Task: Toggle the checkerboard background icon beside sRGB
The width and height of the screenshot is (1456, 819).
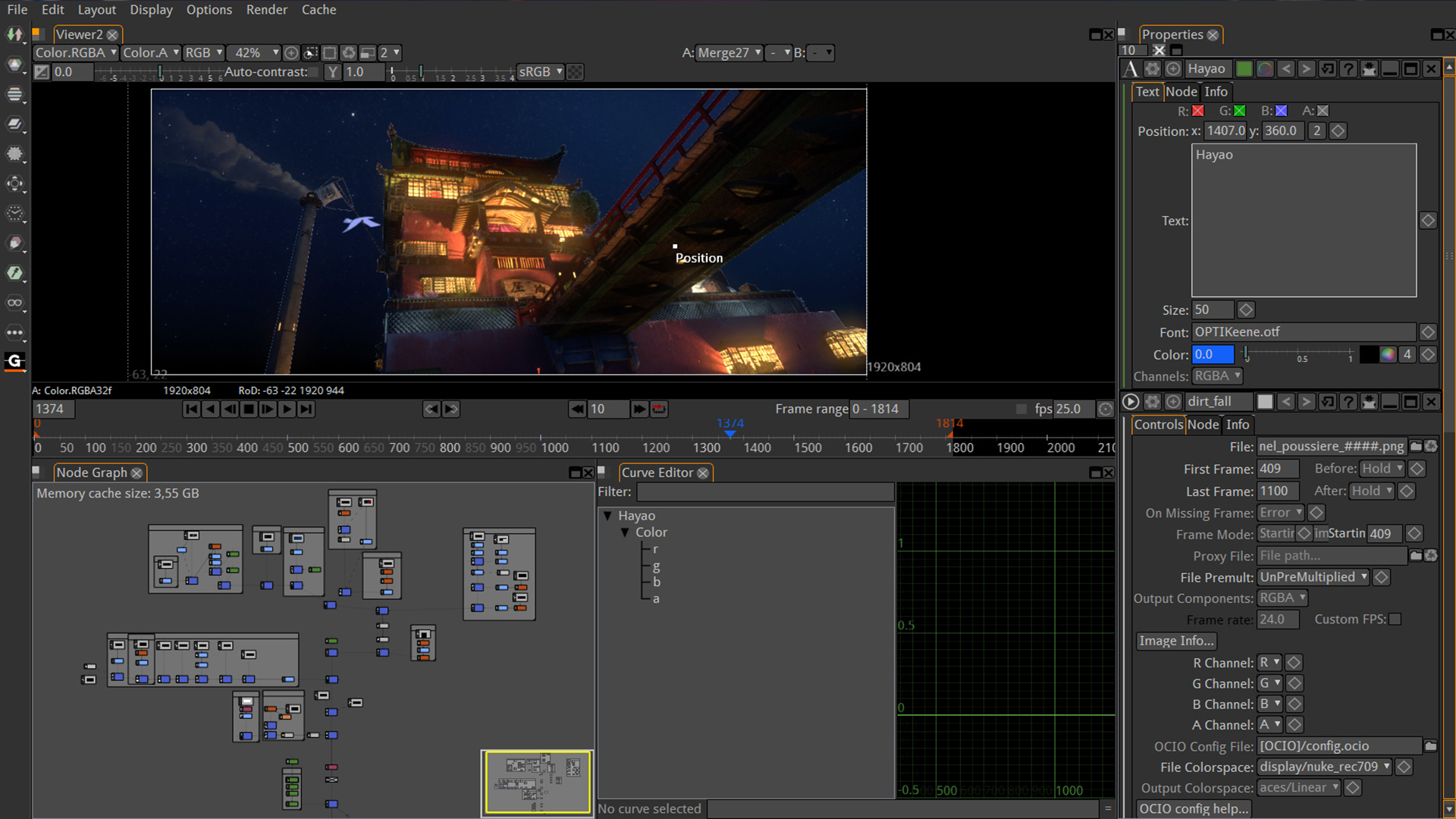Action: [x=576, y=72]
